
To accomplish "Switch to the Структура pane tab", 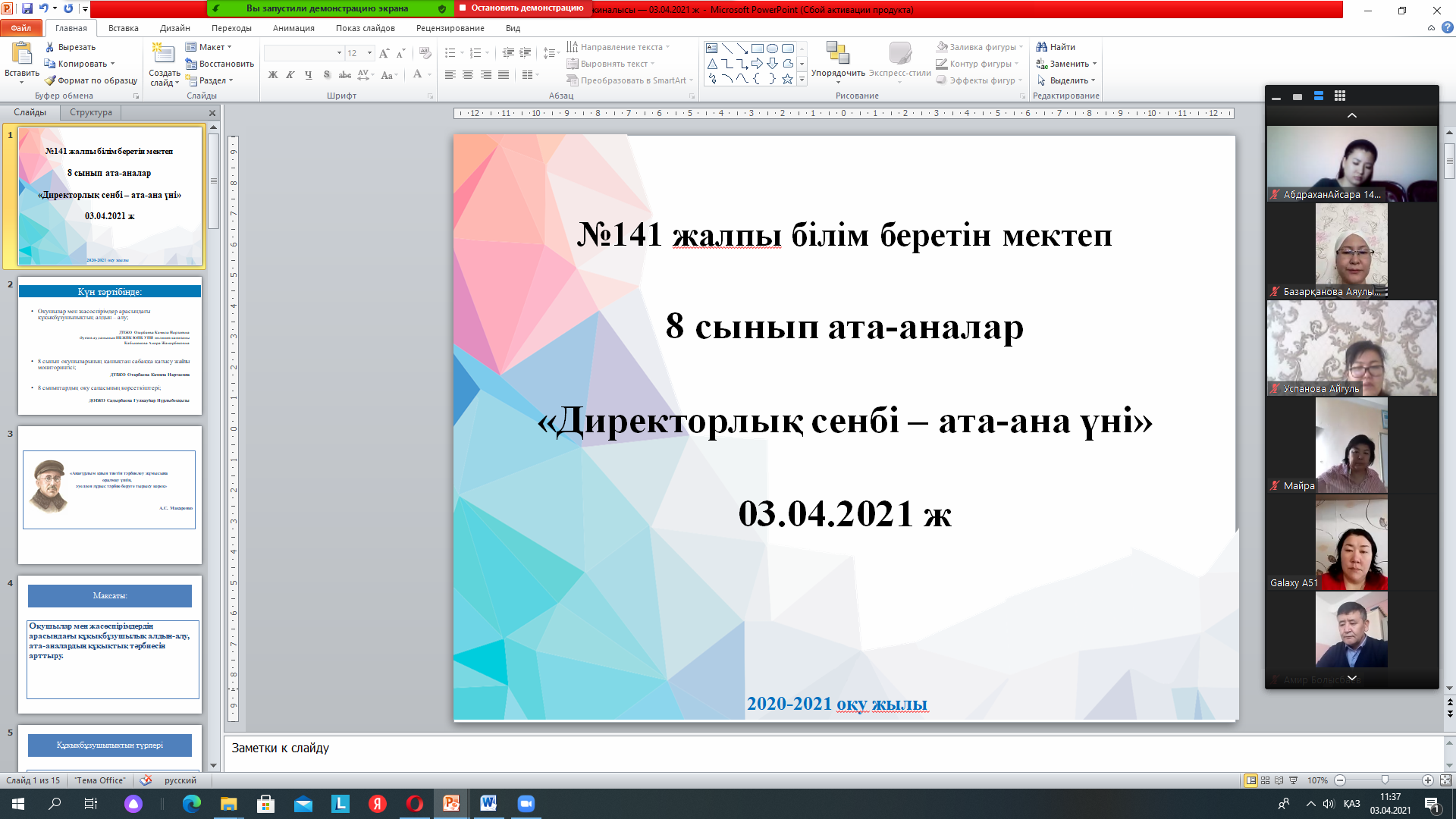I will 90,112.
